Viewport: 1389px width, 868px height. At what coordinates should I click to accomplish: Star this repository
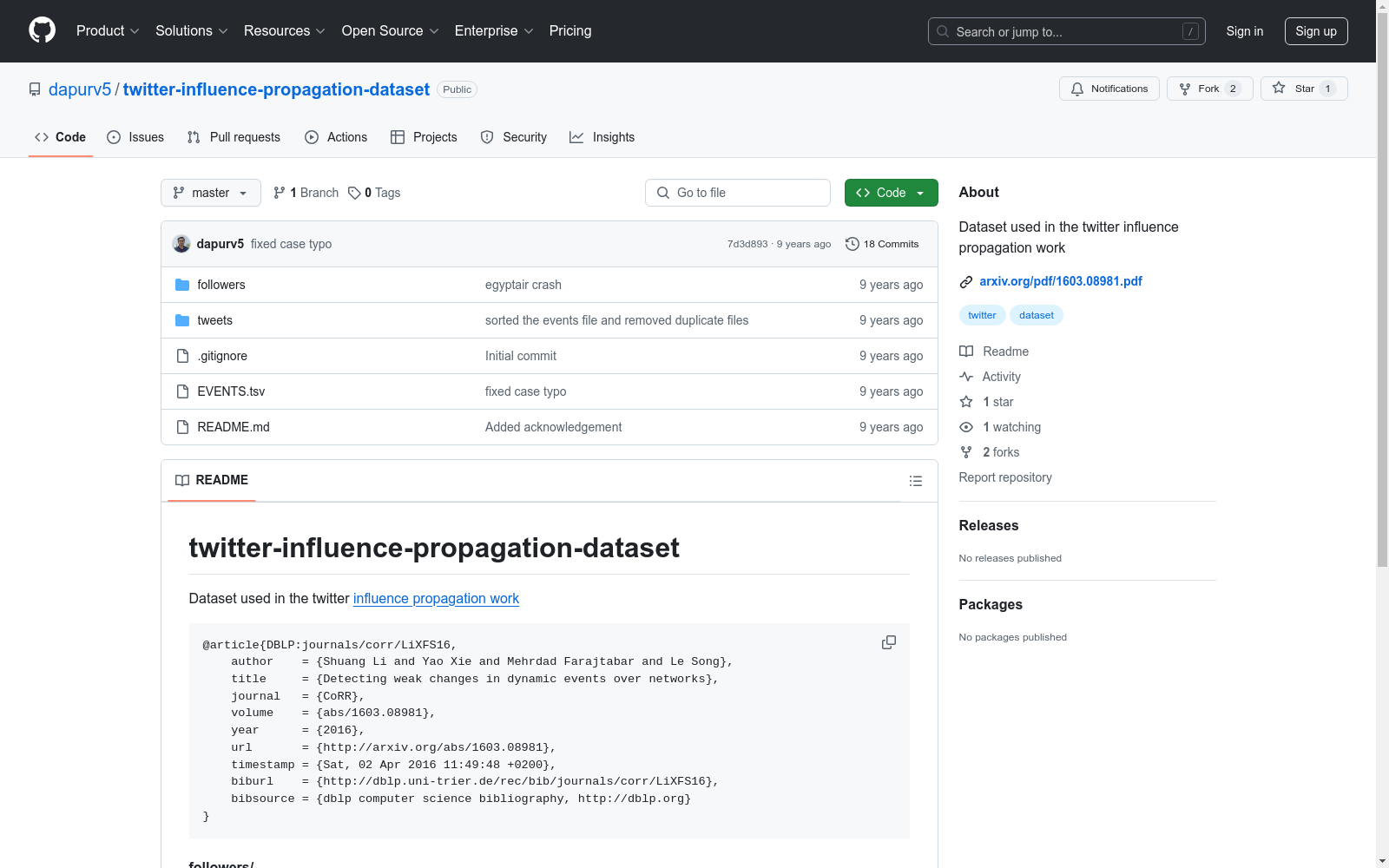[x=1304, y=89]
